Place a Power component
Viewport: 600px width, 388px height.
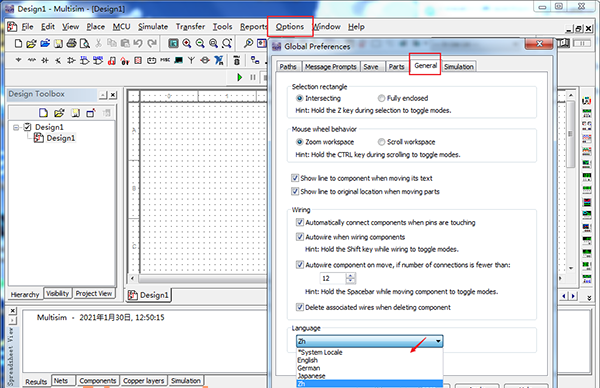[x=152, y=60]
